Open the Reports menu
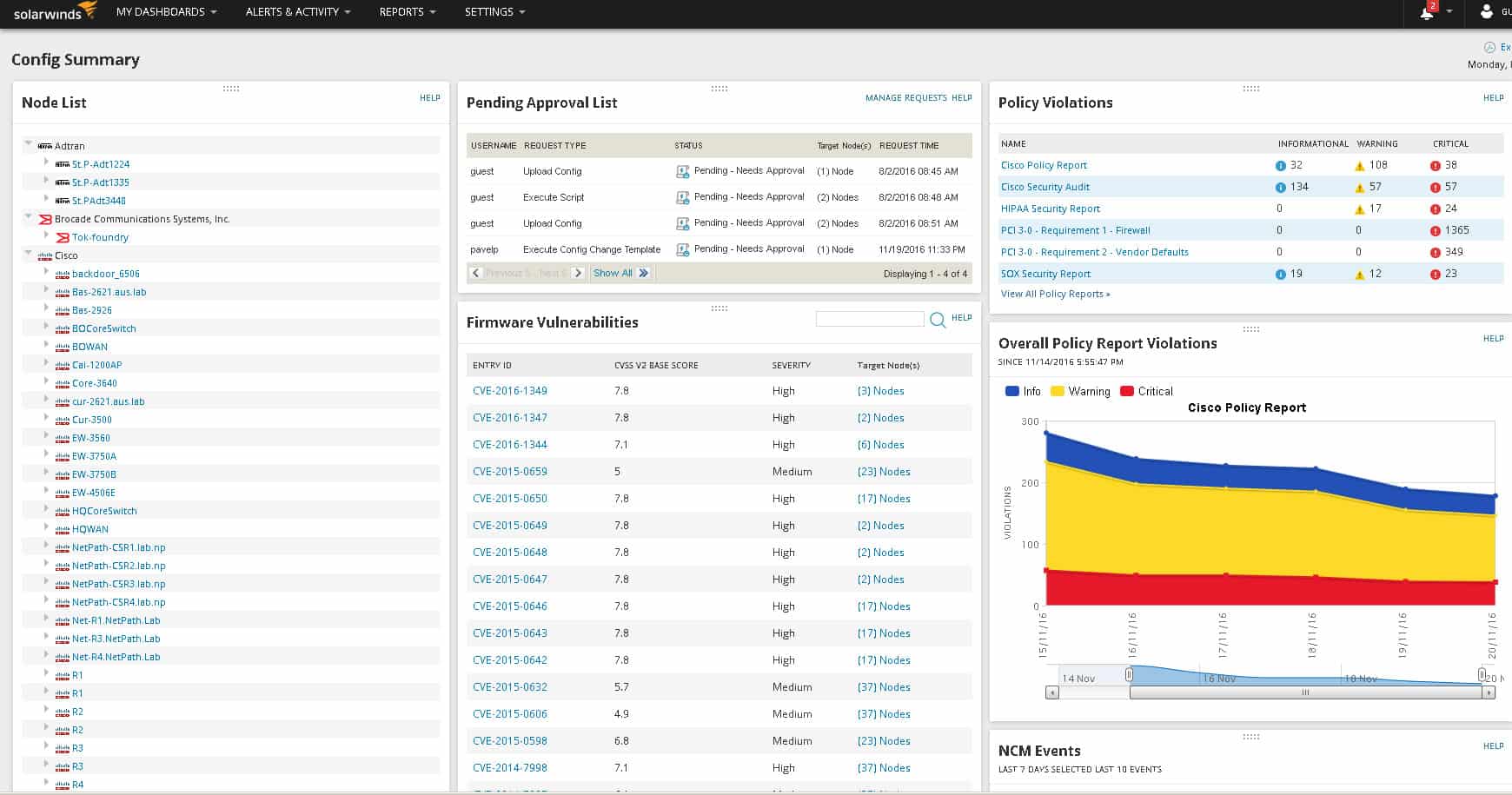1512x795 pixels. click(408, 12)
